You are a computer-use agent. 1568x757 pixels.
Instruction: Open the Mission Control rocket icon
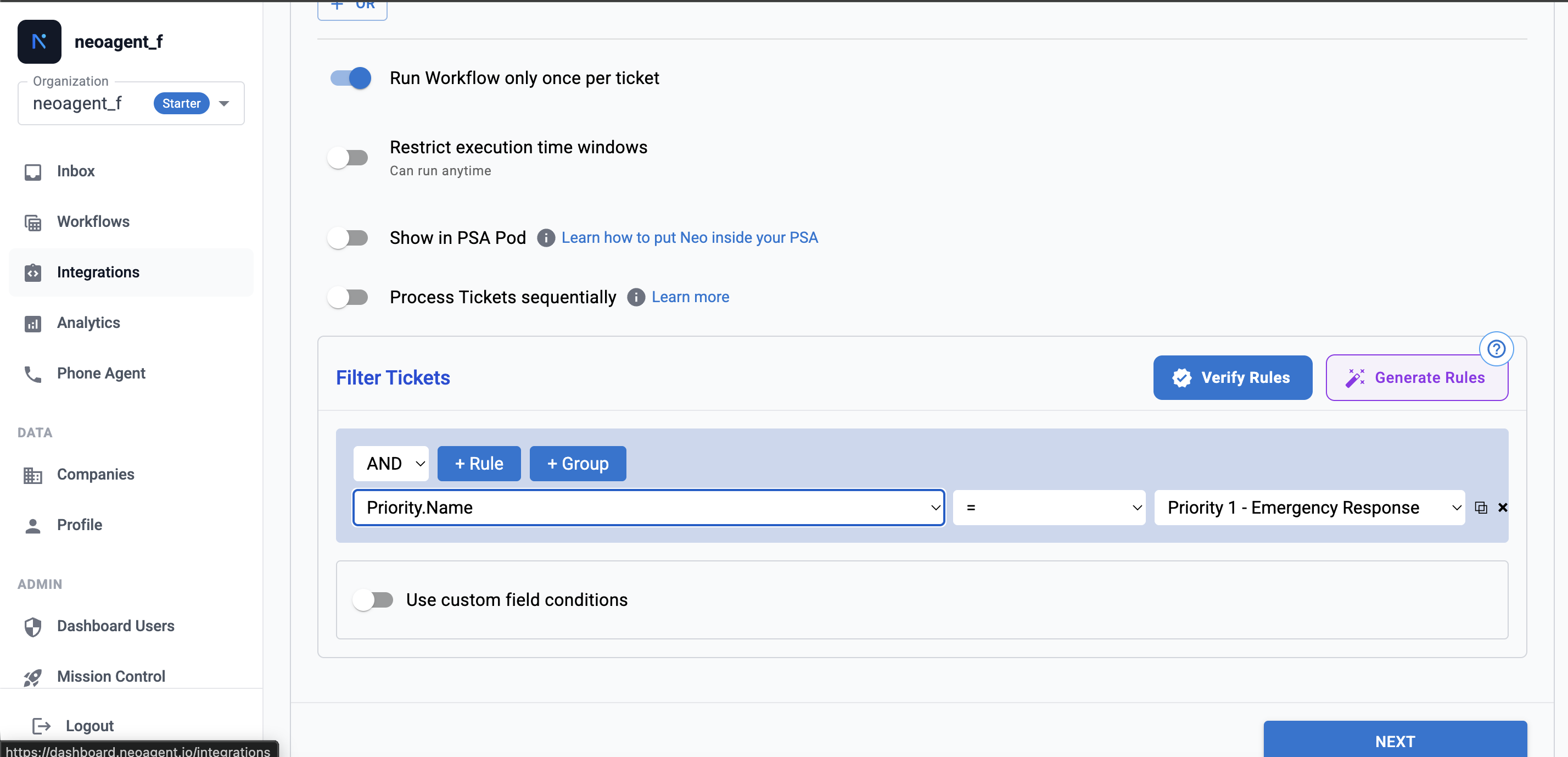(x=33, y=677)
